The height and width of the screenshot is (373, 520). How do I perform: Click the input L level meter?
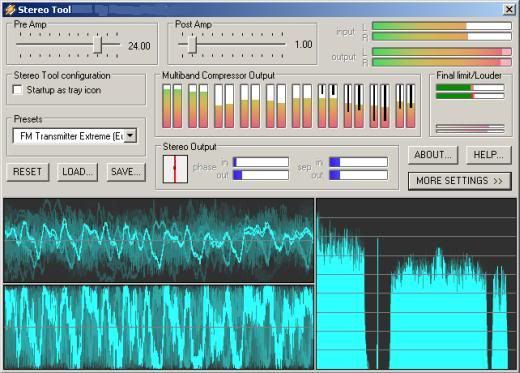(442, 26)
